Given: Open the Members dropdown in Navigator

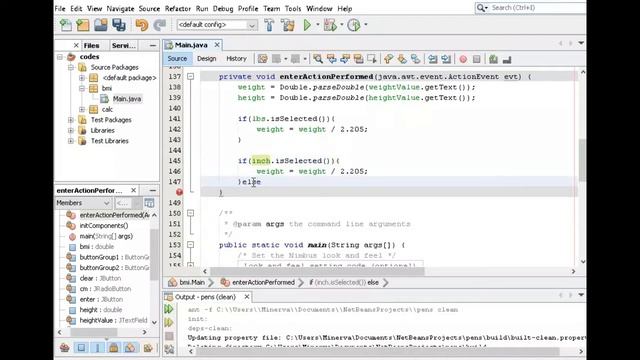Looking at the screenshot, I should click(83, 203).
